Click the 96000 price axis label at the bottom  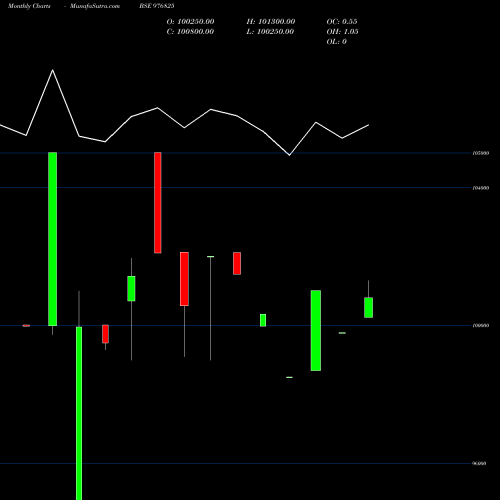(480, 463)
